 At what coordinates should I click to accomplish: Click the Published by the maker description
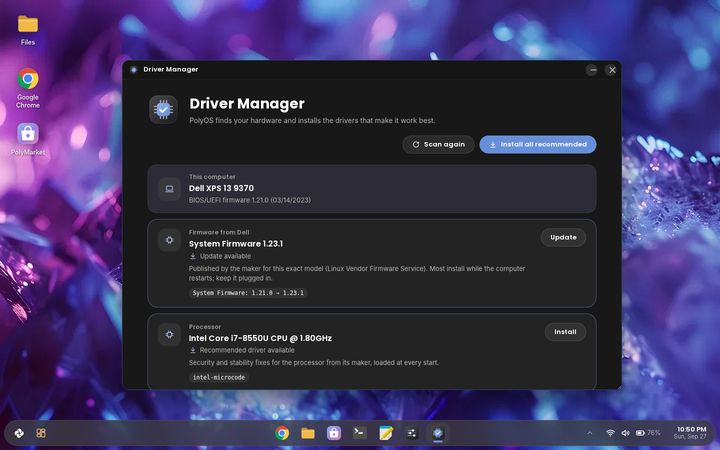click(357, 273)
